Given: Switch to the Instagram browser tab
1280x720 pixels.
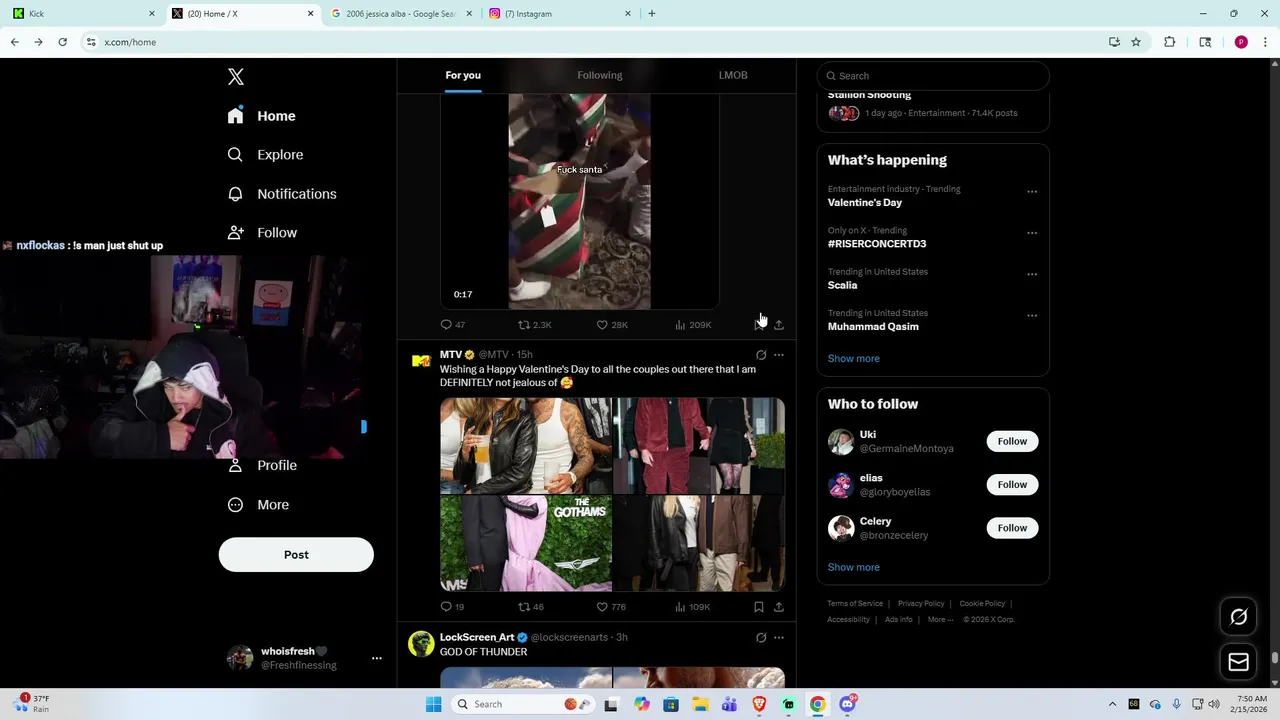Looking at the screenshot, I should pos(560,14).
